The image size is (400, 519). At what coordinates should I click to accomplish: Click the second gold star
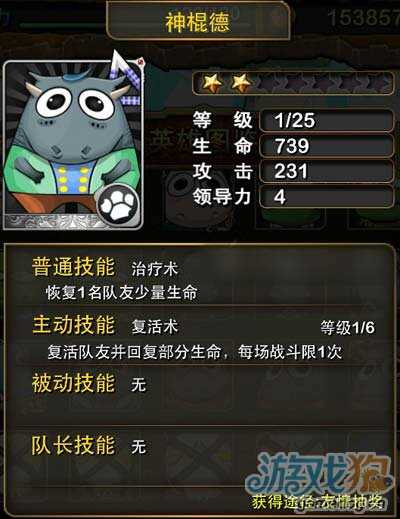[x=241, y=82]
